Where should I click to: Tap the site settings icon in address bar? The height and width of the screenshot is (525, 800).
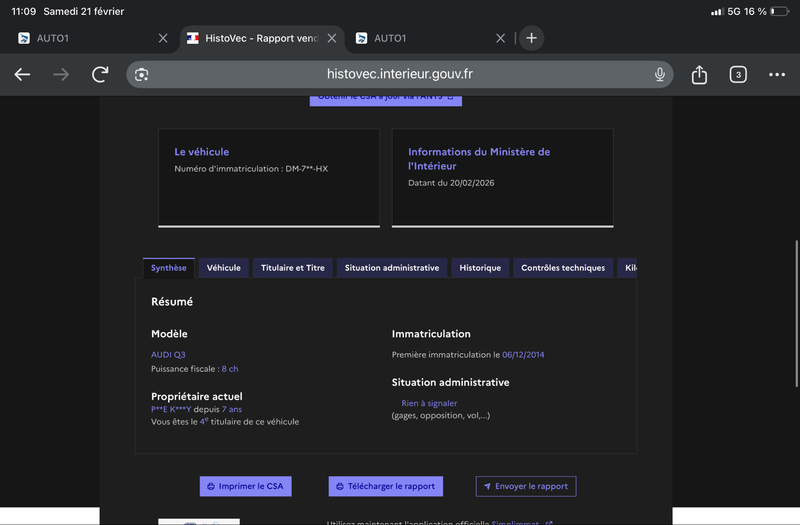142,75
